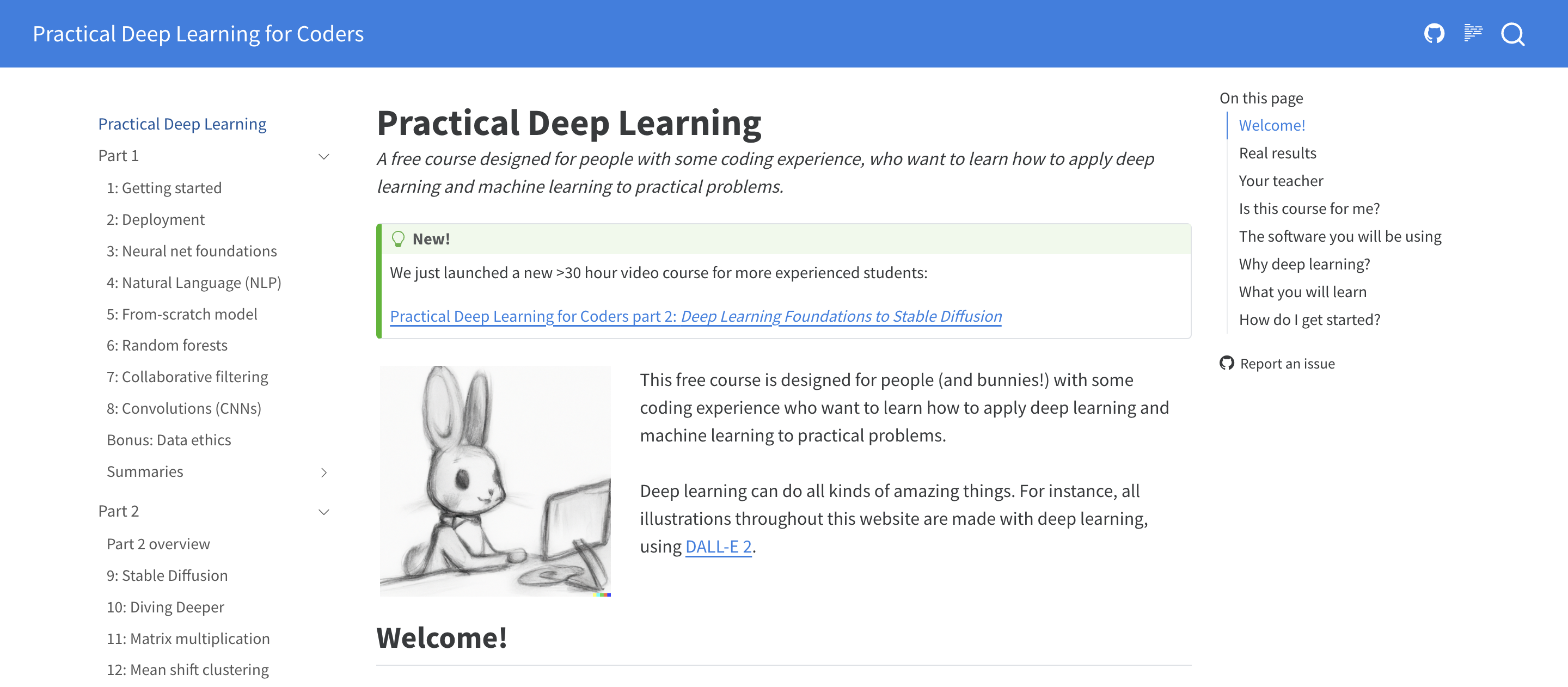Click the 'Practical Deep Learning for Coders' site title

[x=198, y=33]
